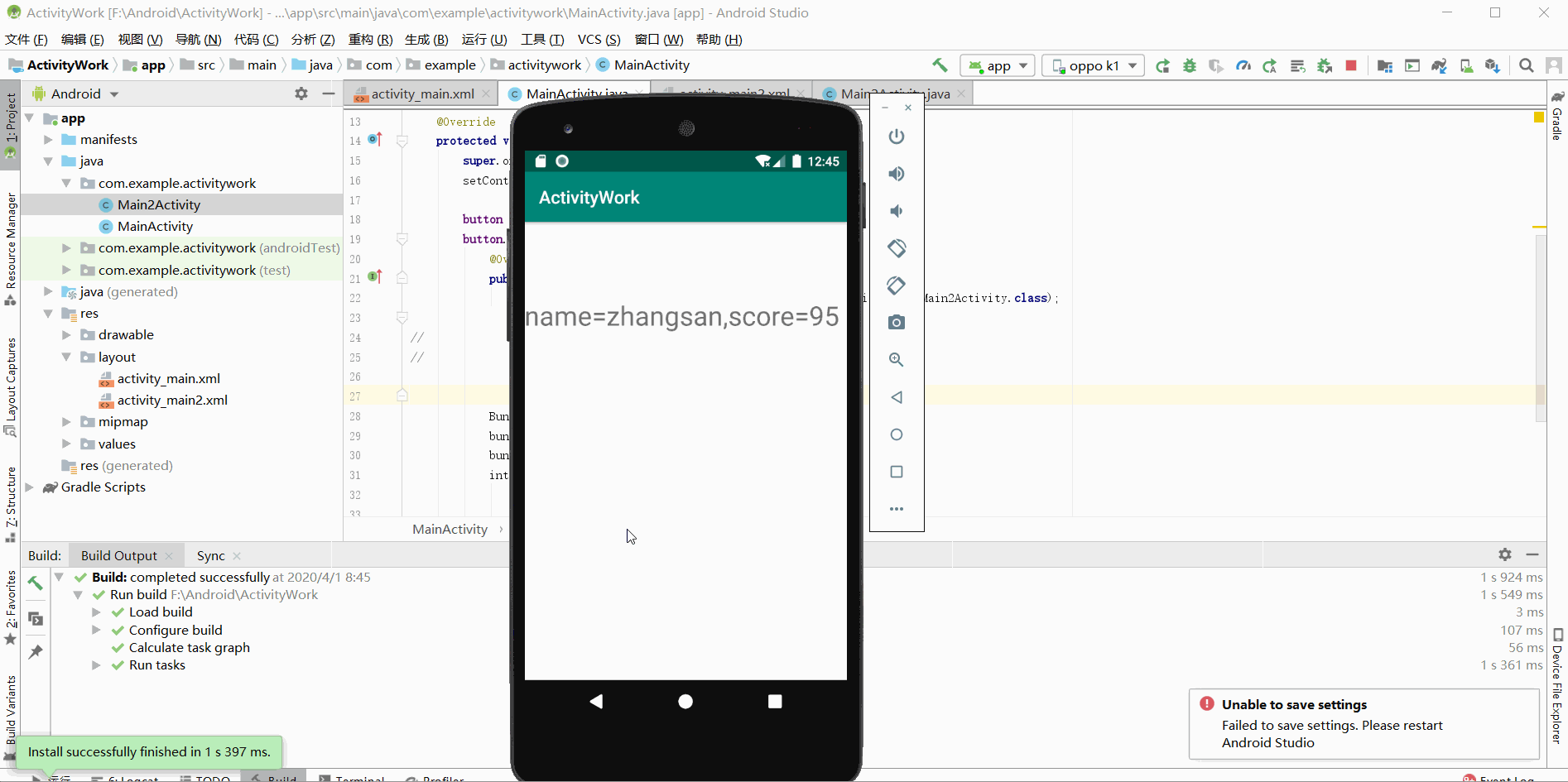Click the Make Project hammer in the toolbar
Viewport: 1568px width, 782px height.
[x=940, y=65]
